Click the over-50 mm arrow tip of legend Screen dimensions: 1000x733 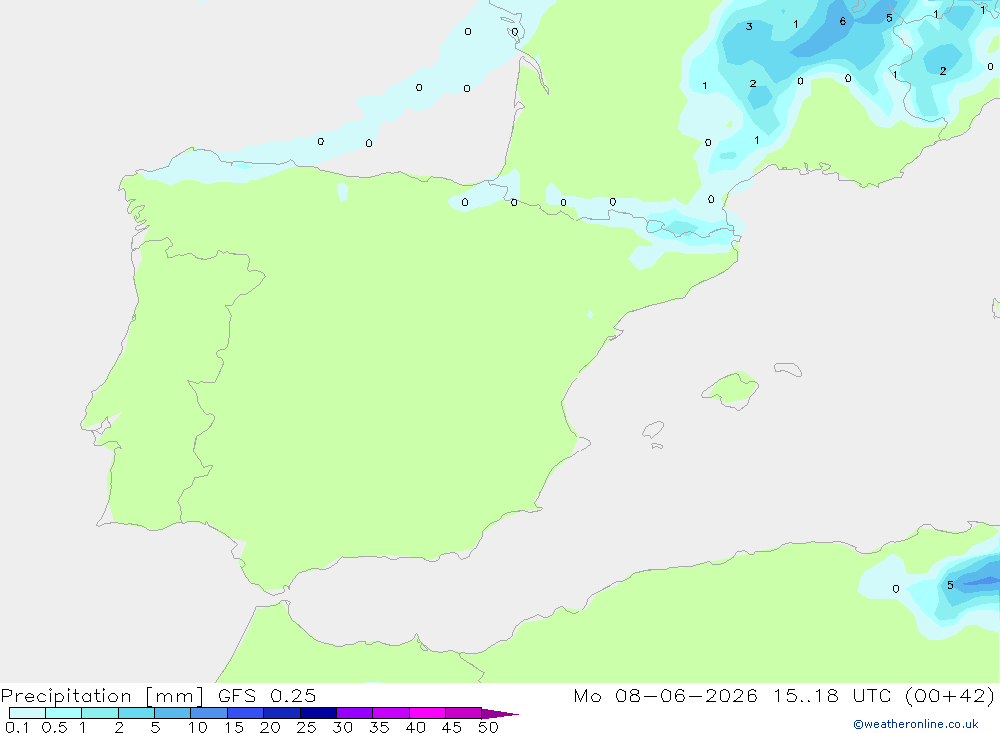pos(499,713)
